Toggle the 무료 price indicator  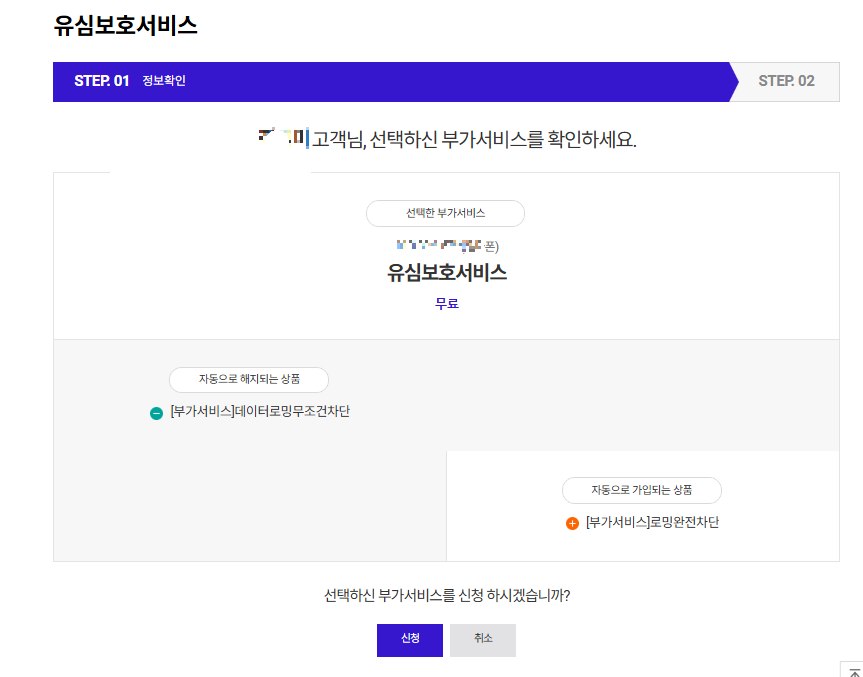coord(446,301)
